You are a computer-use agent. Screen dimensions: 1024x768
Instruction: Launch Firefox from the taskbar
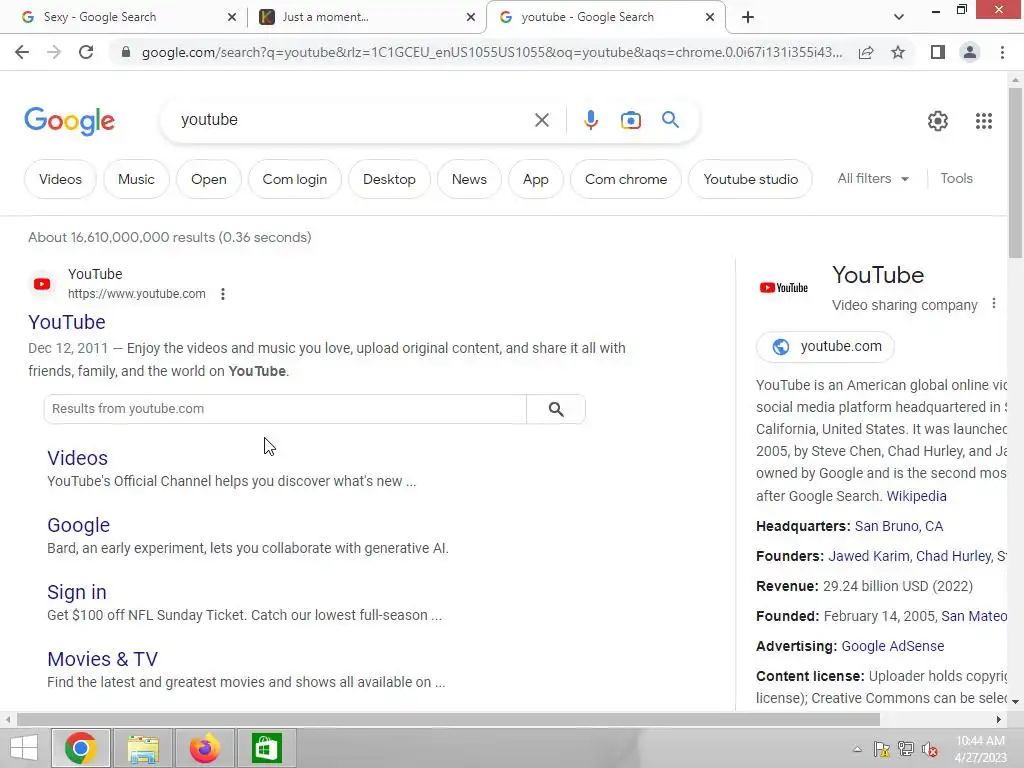(x=204, y=748)
